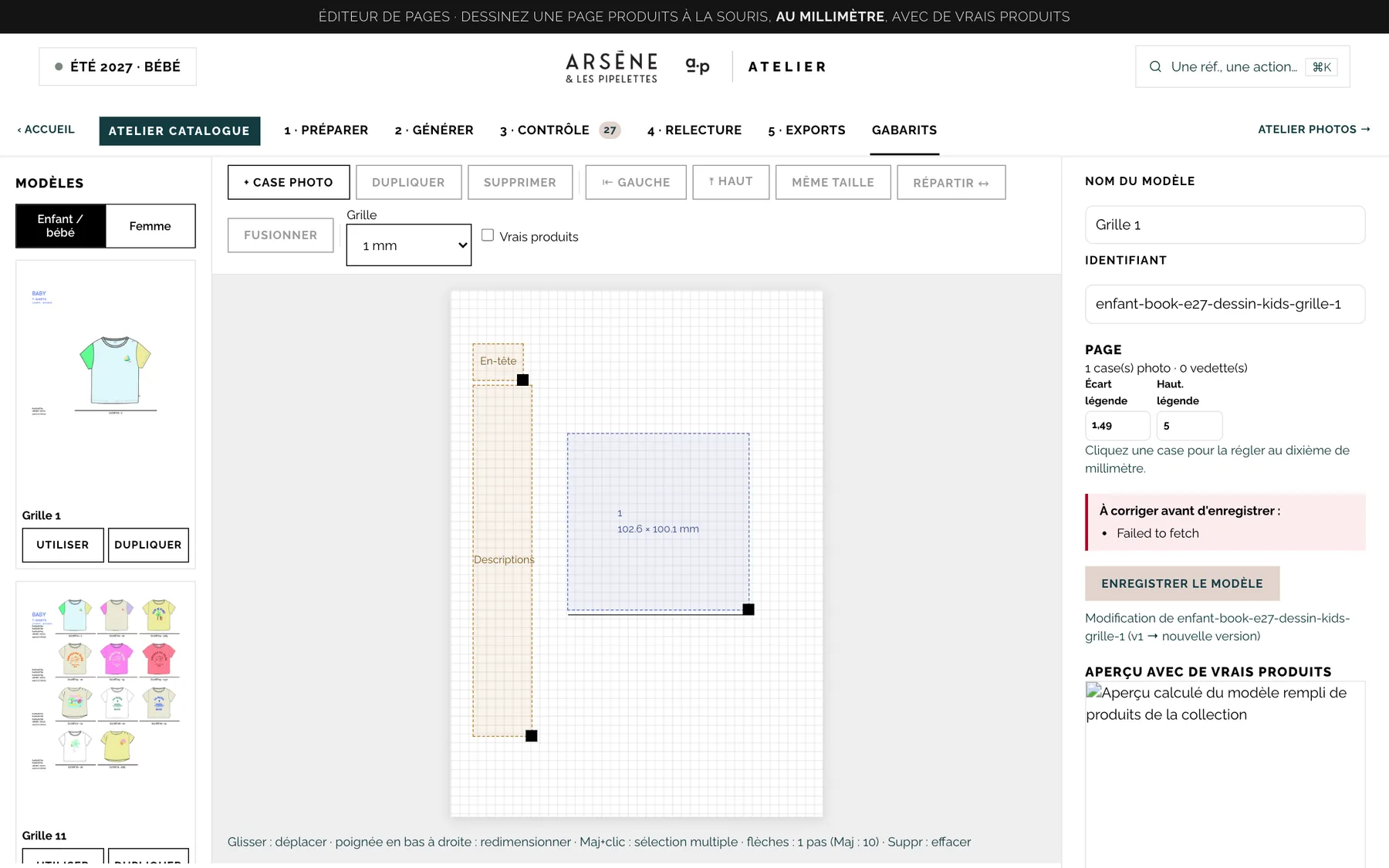Go to step 1 · Préparer
The width and height of the screenshot is (1389, 868).
coord(326,130)
